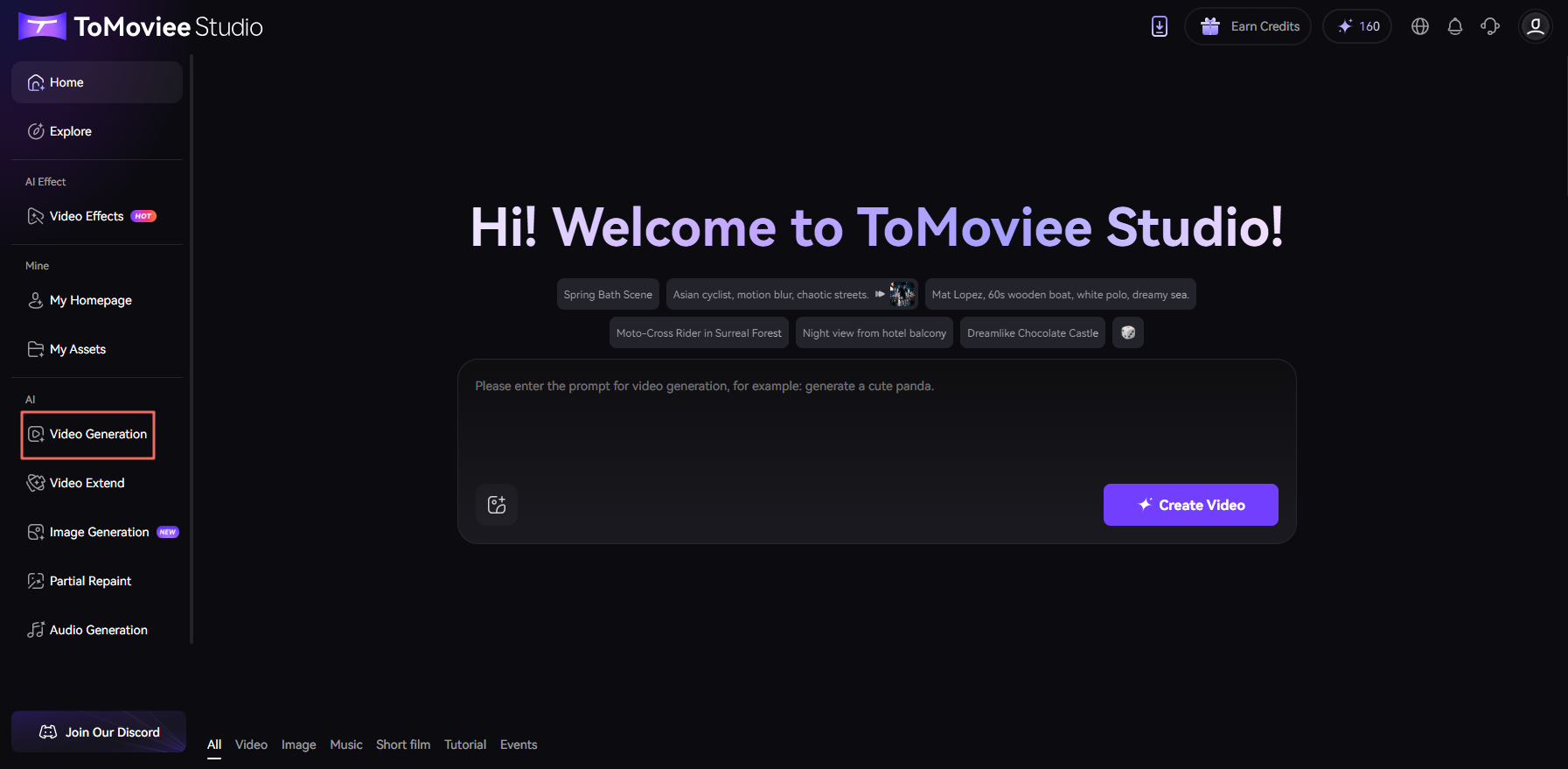The image size is (1568, 769).
Task: Open the download app icon
Action: (x=1160, y=26)
